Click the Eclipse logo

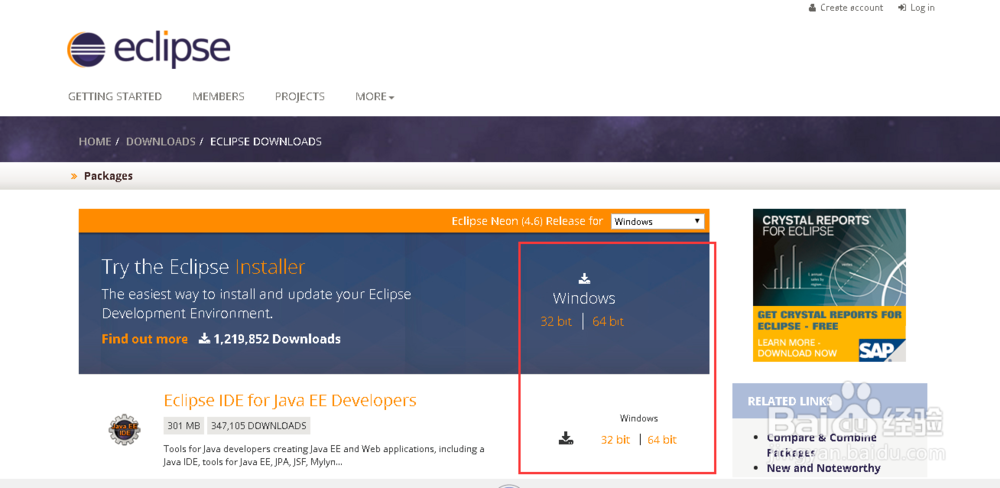149,50
